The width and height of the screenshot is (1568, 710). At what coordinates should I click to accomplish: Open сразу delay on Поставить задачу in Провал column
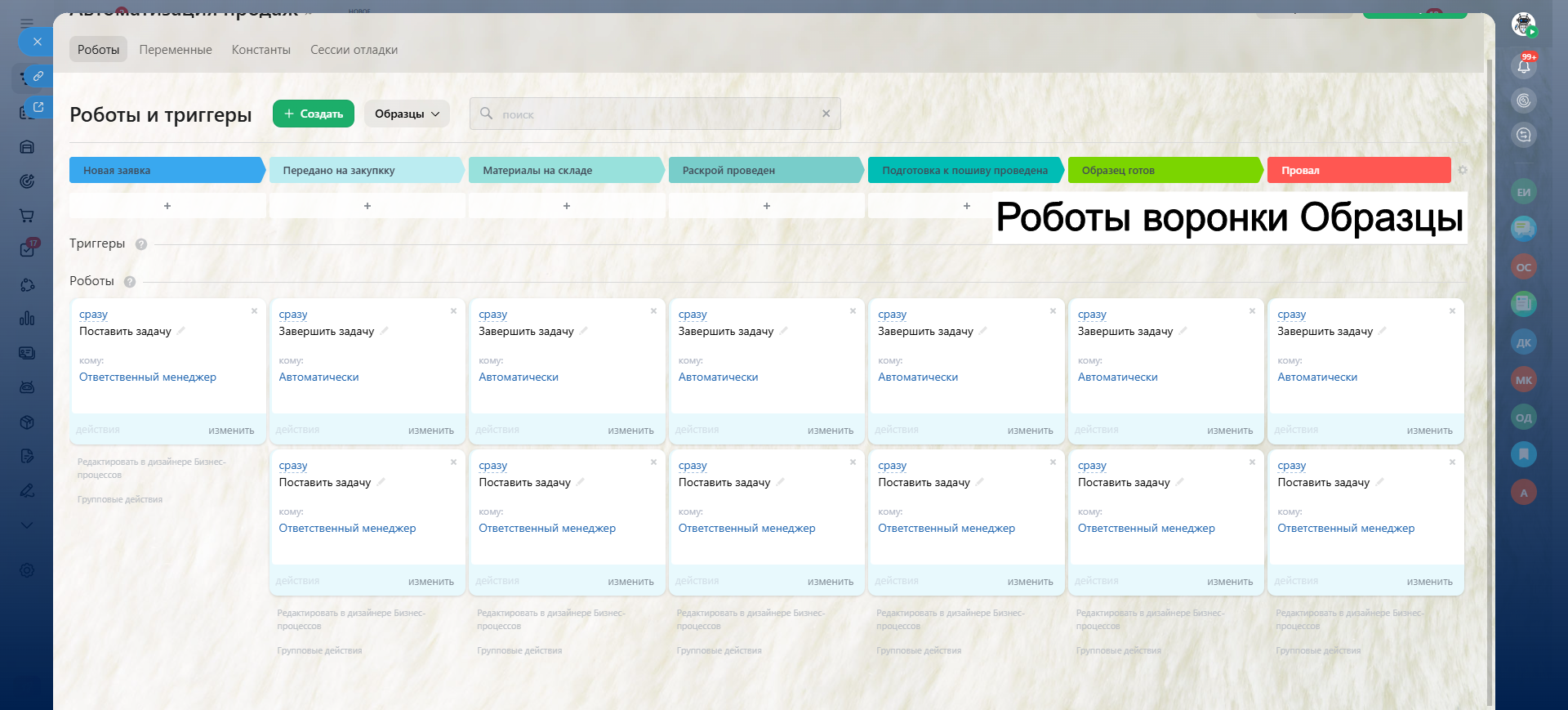[1292, 465]
